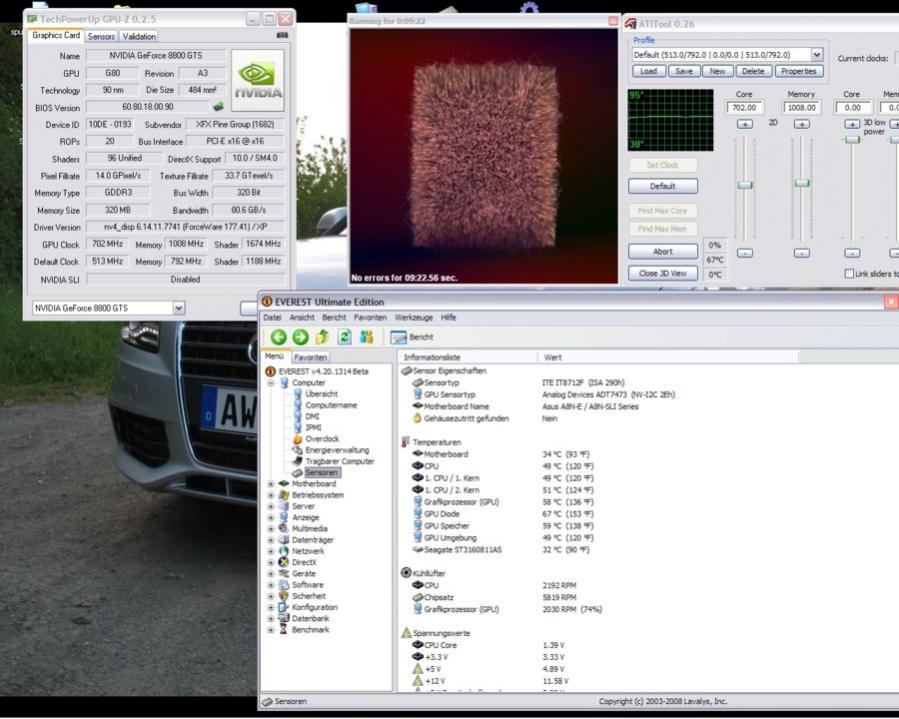899x719 pixels.
Task: Click the 3D low power Core slider handle
Action: (852, 139)
